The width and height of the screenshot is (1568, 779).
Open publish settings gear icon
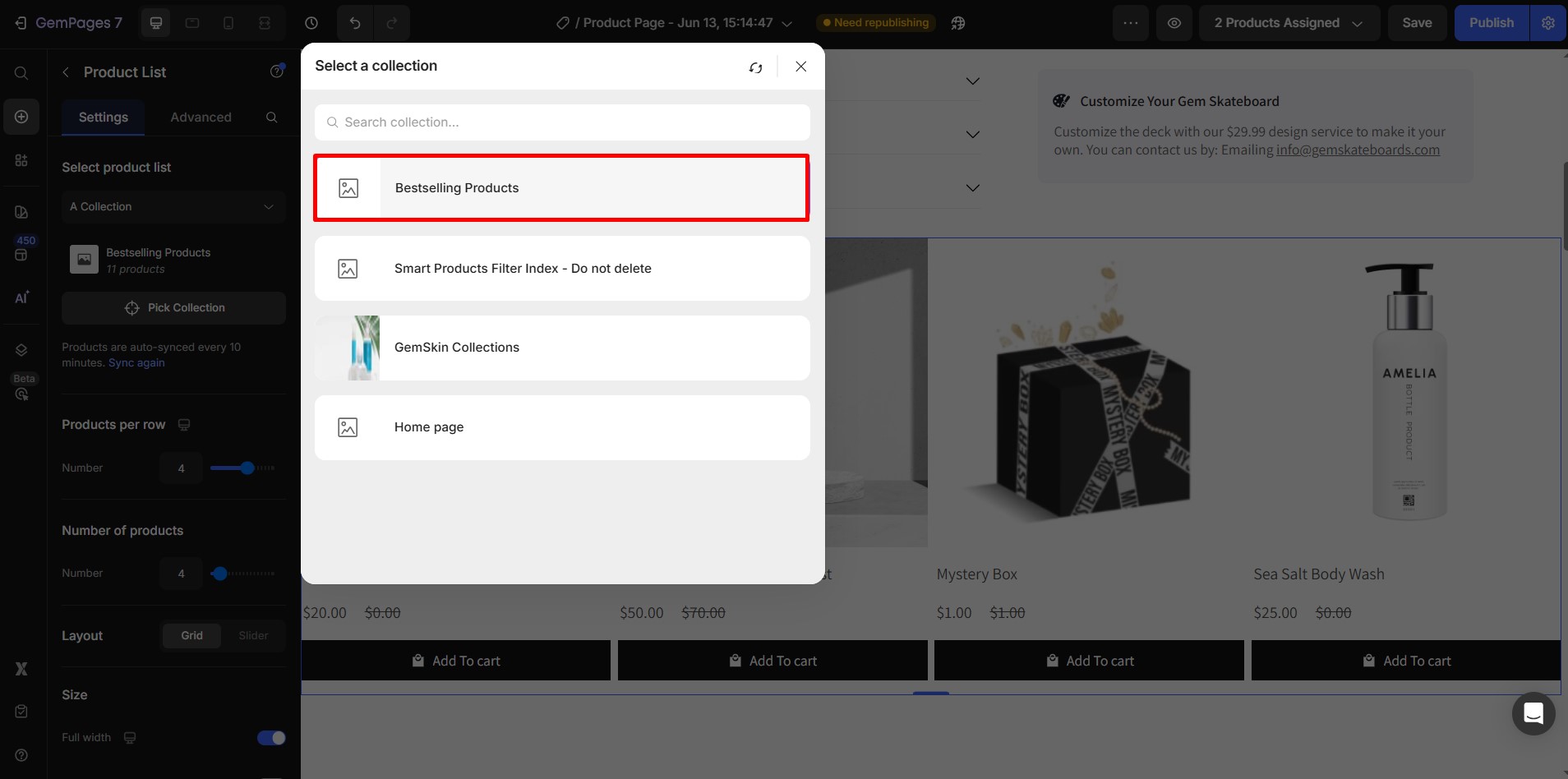tap(1548, 23)
